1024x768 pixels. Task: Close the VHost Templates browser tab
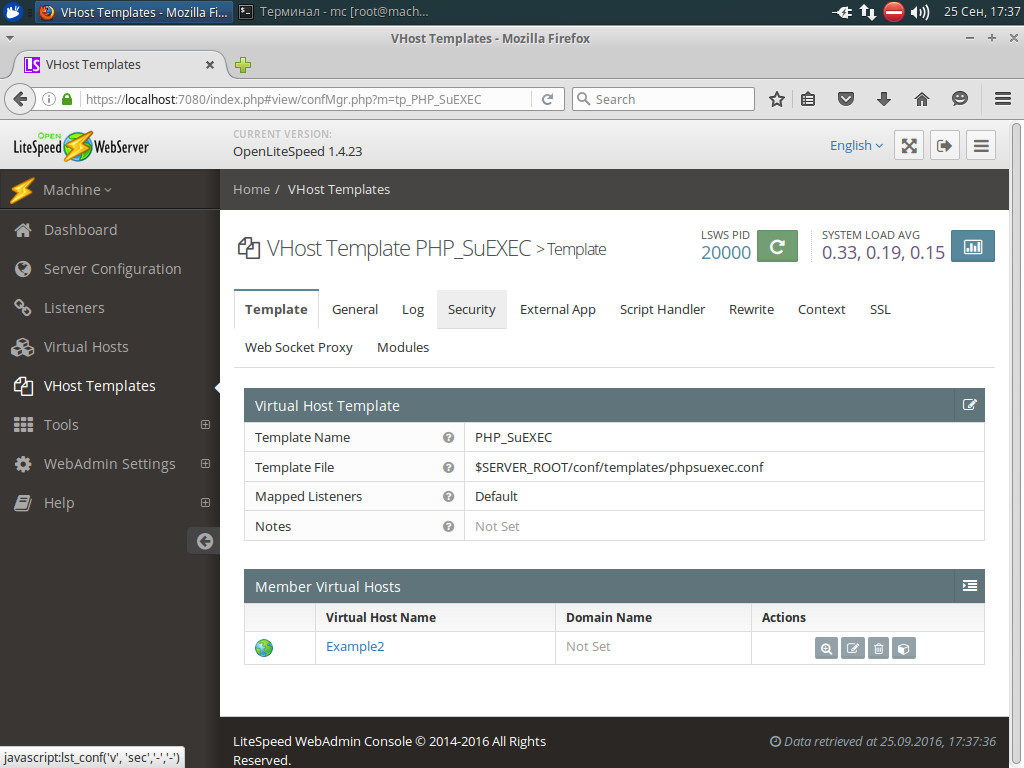(x=210, y=65)
